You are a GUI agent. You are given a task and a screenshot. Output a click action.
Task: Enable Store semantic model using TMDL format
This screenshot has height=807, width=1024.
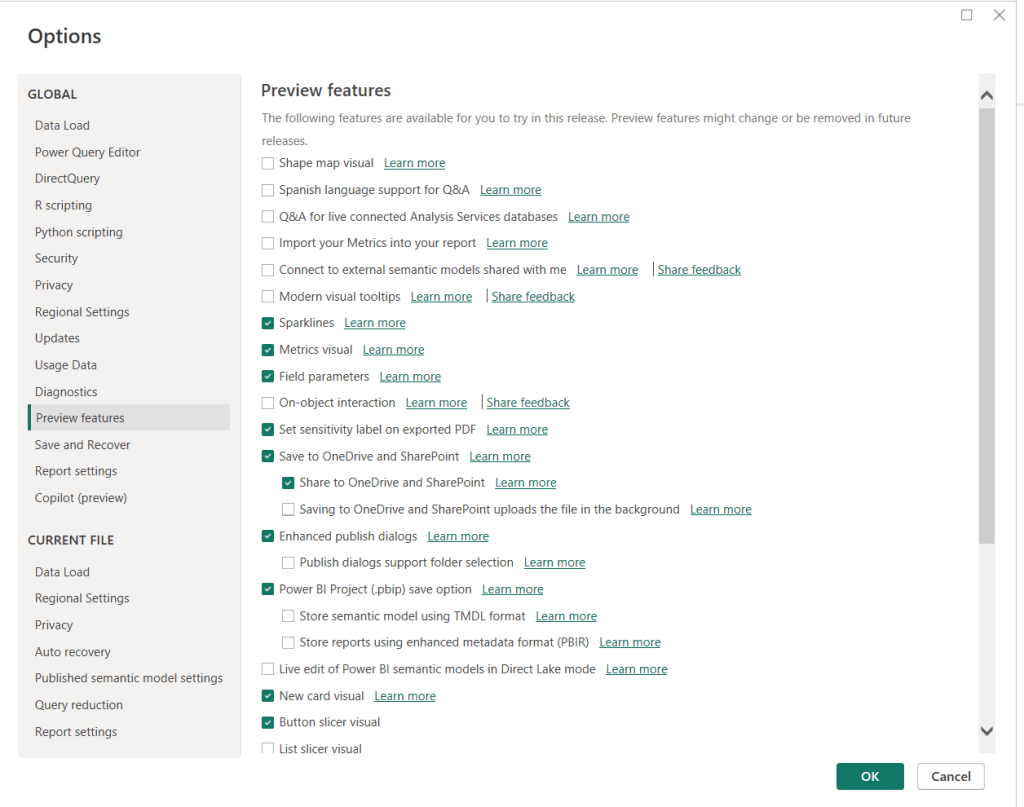[288, 616]
